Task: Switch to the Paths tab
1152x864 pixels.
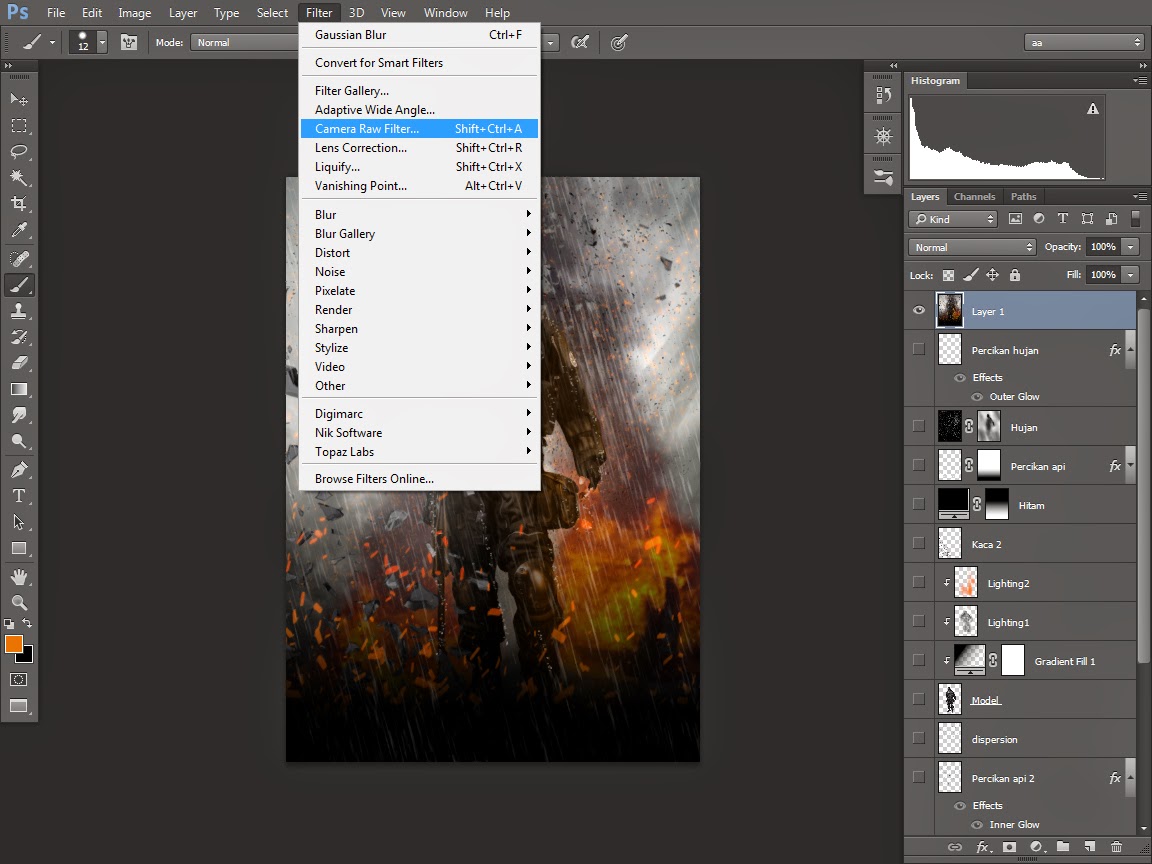Action: coord(1023,196)
